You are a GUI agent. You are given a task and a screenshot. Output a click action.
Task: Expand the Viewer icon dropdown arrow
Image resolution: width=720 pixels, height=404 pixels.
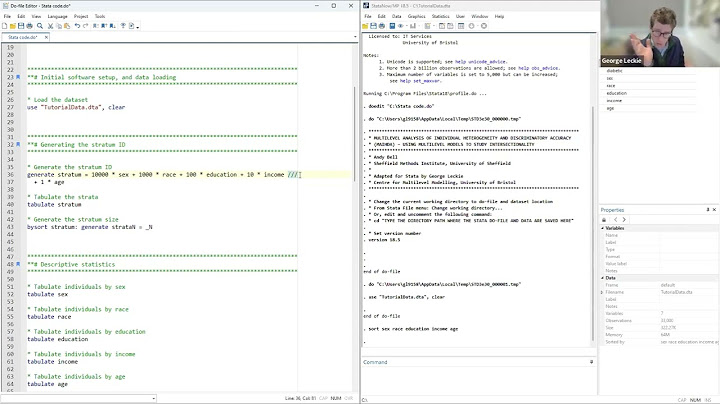point(407,26)
